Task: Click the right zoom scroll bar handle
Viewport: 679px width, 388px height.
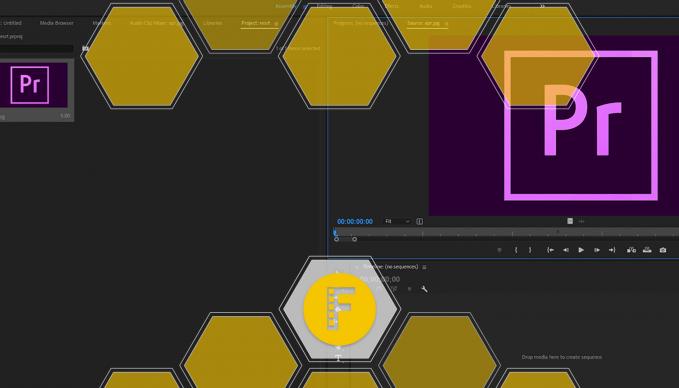Action: [355, 239]
